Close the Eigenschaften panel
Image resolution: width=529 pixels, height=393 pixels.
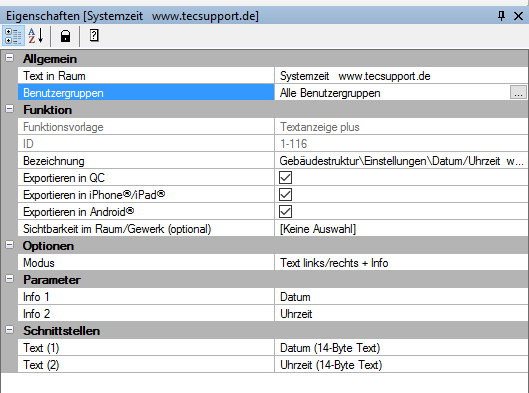pos(518,16)
